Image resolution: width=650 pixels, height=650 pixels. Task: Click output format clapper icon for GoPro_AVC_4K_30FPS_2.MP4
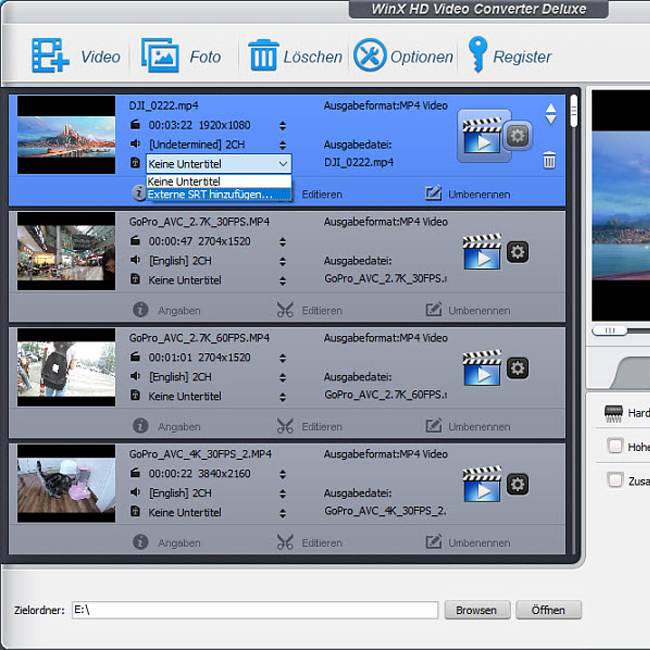point(481,484)
